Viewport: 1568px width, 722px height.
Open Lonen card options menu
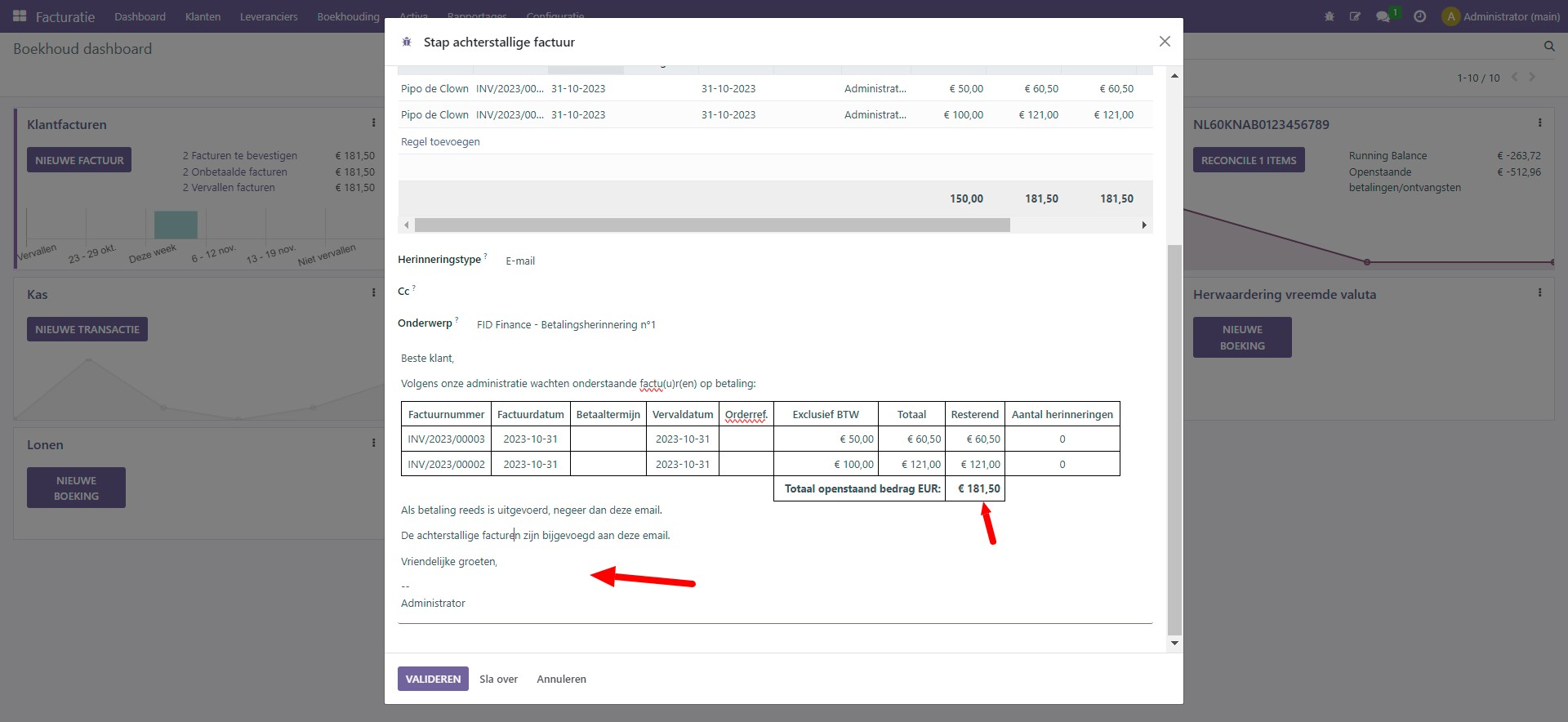point(374,443)
